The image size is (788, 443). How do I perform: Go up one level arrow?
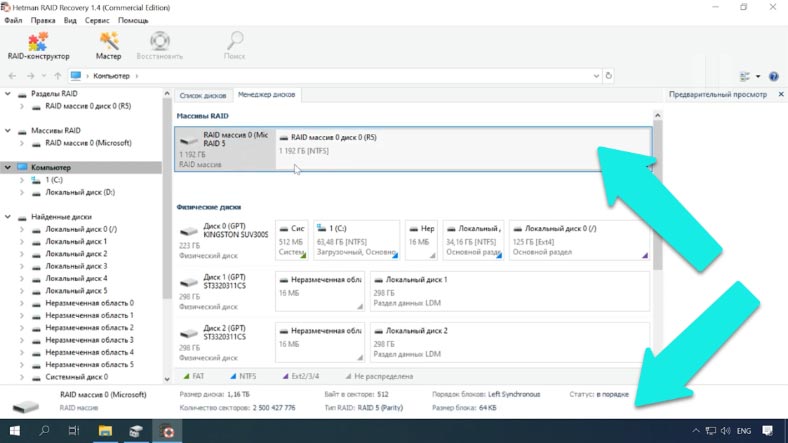(58, 76)
